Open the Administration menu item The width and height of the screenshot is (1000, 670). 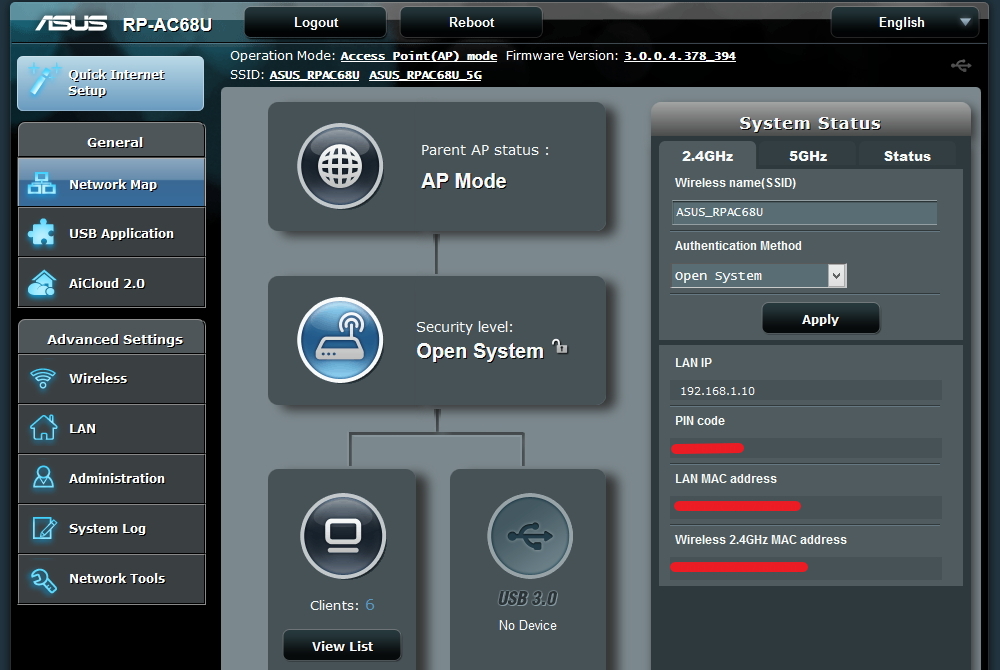pyautogui.click(x=112, y=478)
